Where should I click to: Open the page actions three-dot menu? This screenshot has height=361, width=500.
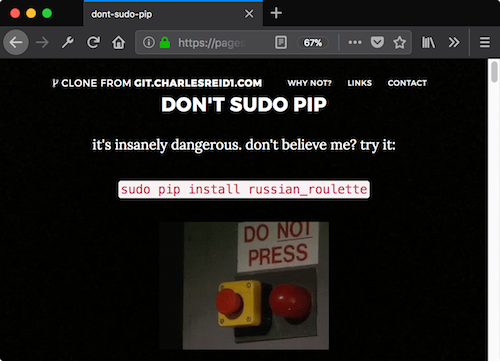tap(355, 42)
